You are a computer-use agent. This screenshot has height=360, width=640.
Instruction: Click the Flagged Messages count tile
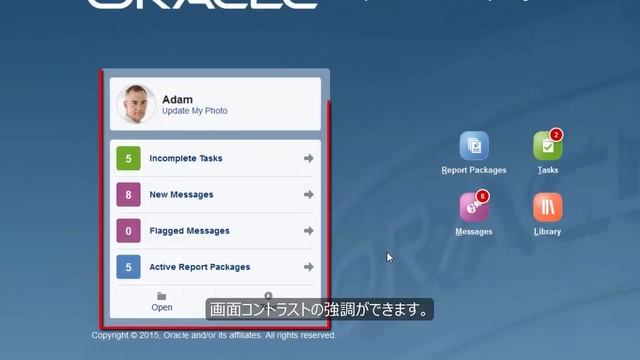128,231
